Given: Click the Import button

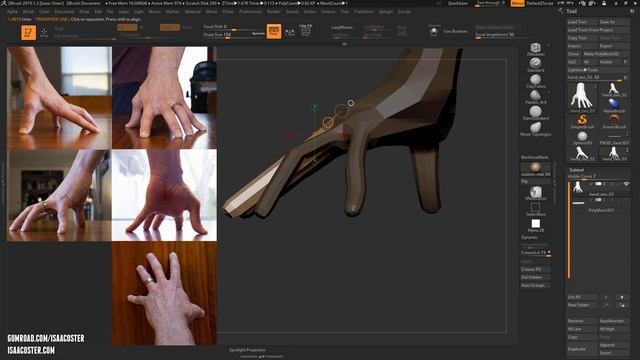Looking at the screenshot, I should 582,46.
